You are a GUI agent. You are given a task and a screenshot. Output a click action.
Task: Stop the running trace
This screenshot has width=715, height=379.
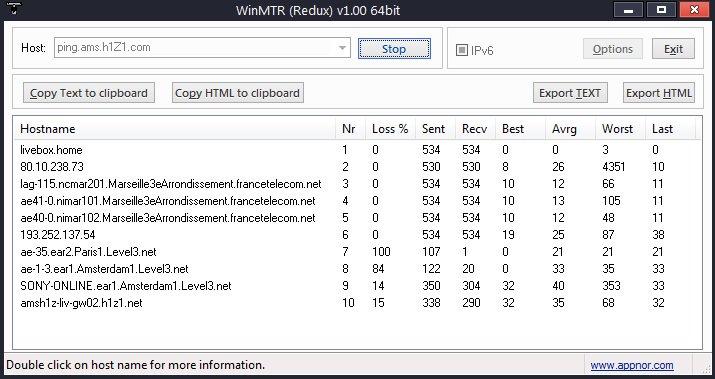394,49
